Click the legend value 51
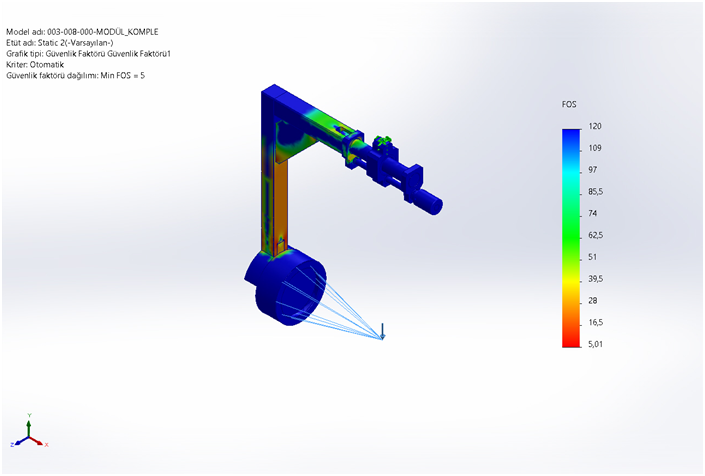The image size is (705, 476). (x=593, y=257)
